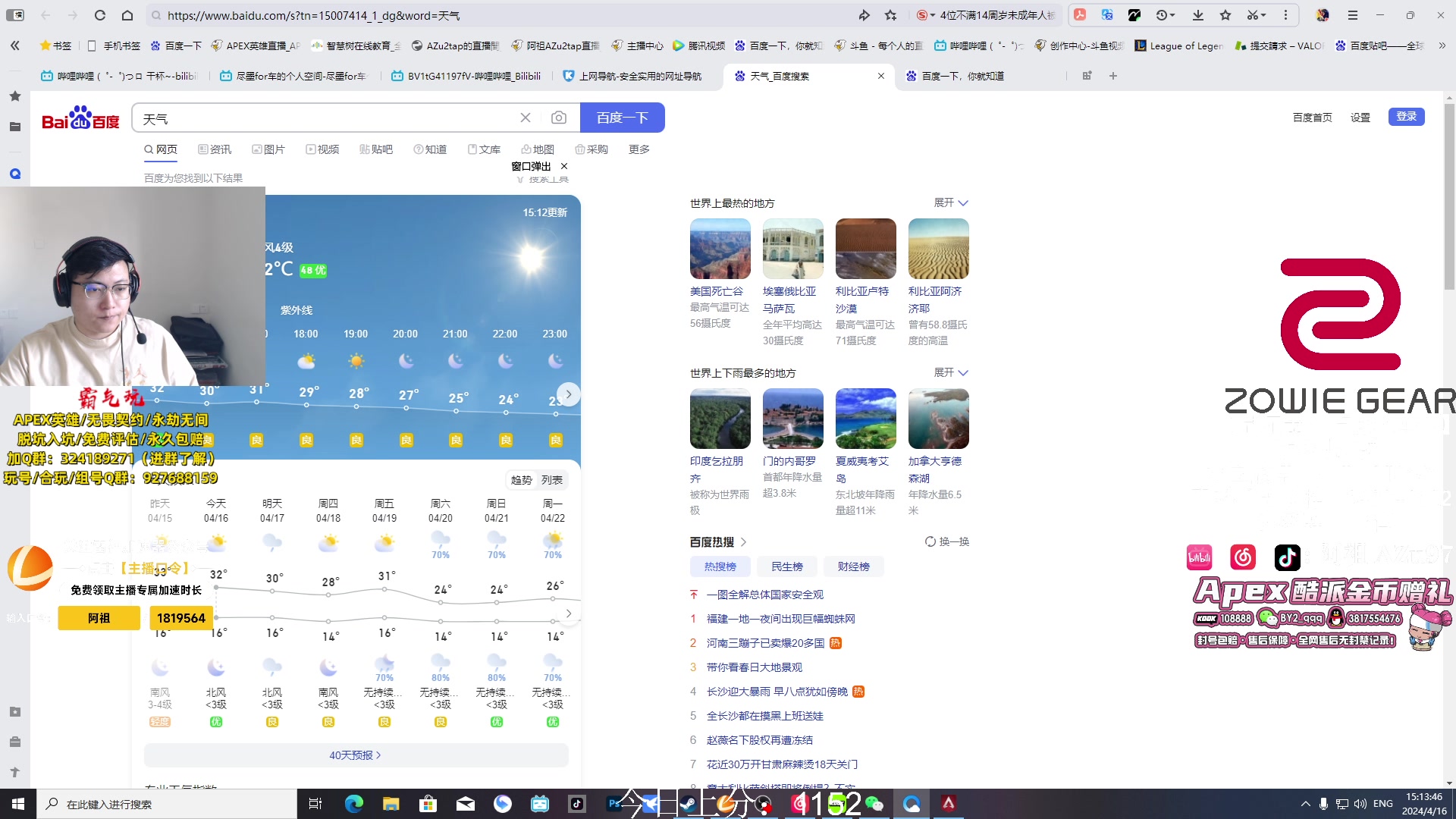1456x819 pixels.
Task: Bookmark this page with the star icon
Action: click(891, 15)
